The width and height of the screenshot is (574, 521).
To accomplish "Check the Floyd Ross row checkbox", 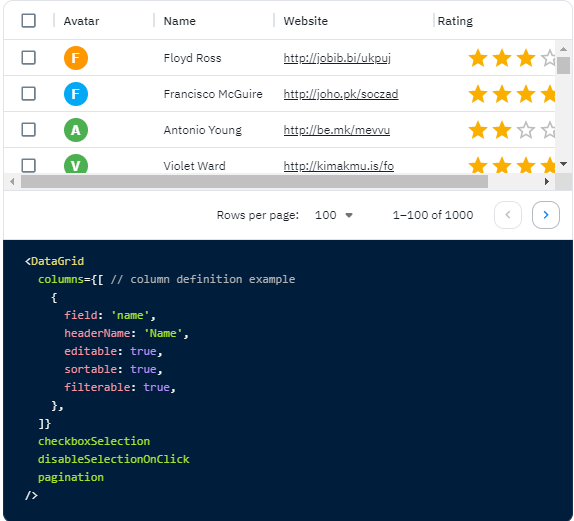I will (x=29, y=57).
